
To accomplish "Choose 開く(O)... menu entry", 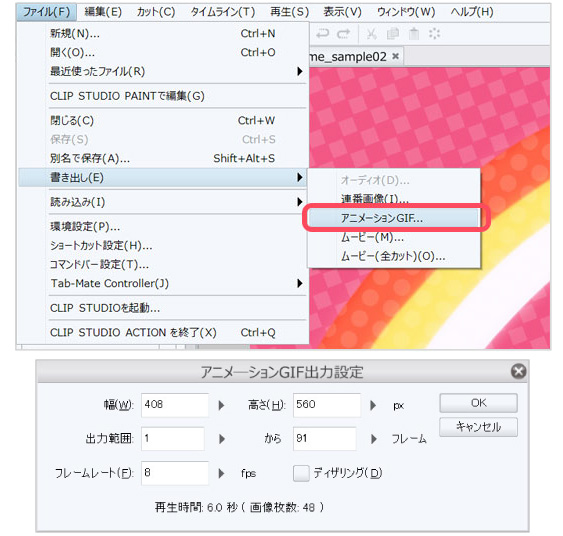I will point(163,53).
